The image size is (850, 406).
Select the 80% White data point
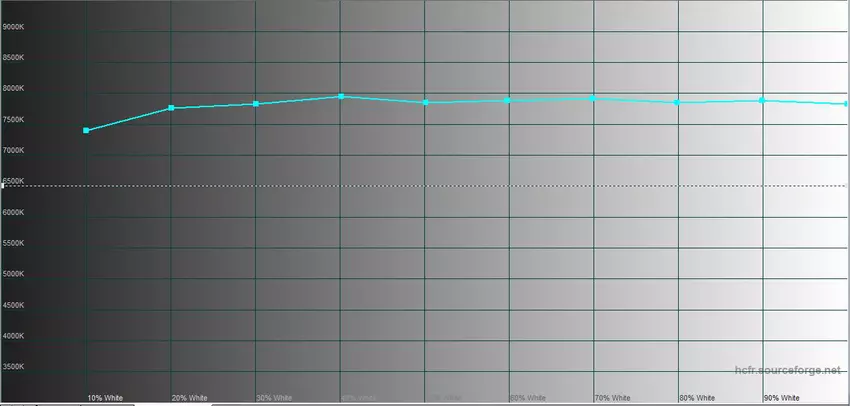(x=677, y=102)
